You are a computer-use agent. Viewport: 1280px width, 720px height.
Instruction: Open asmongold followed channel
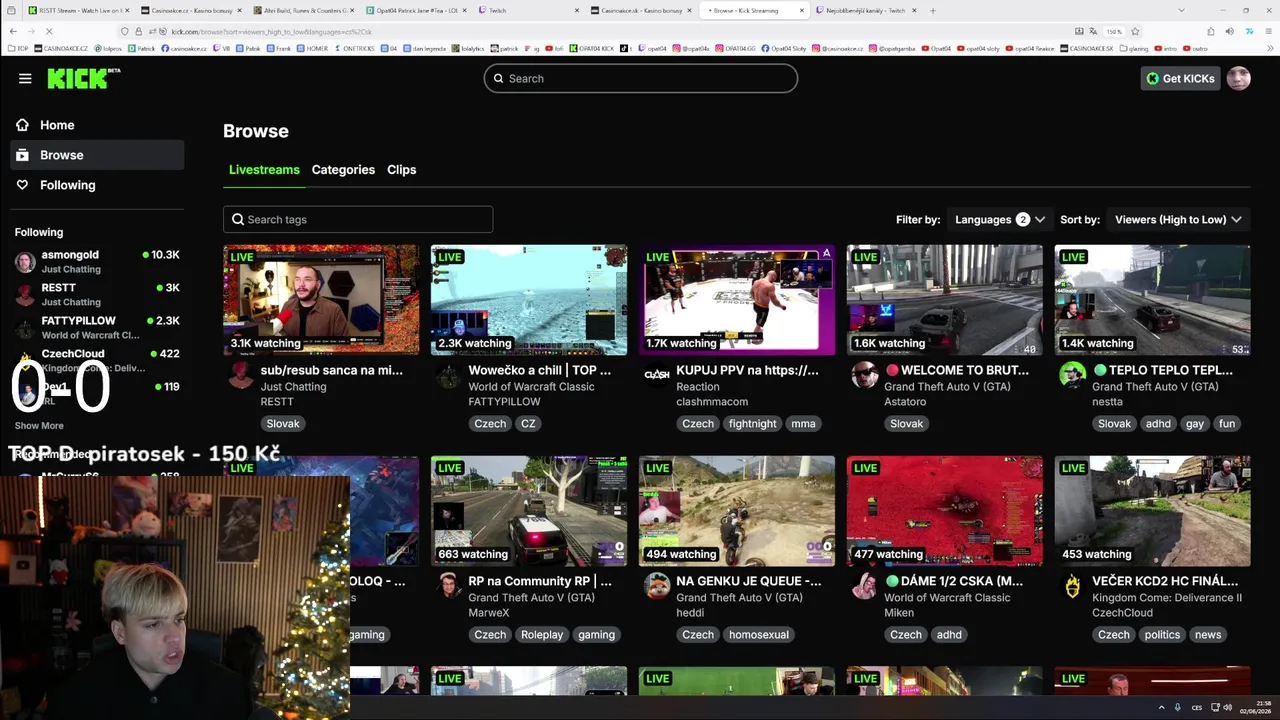(97, 262)
